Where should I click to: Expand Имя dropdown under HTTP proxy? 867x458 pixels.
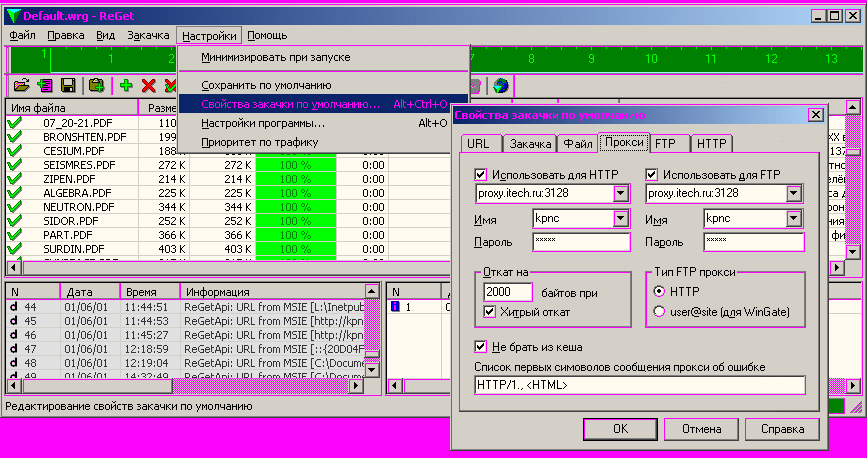point(621,219)
